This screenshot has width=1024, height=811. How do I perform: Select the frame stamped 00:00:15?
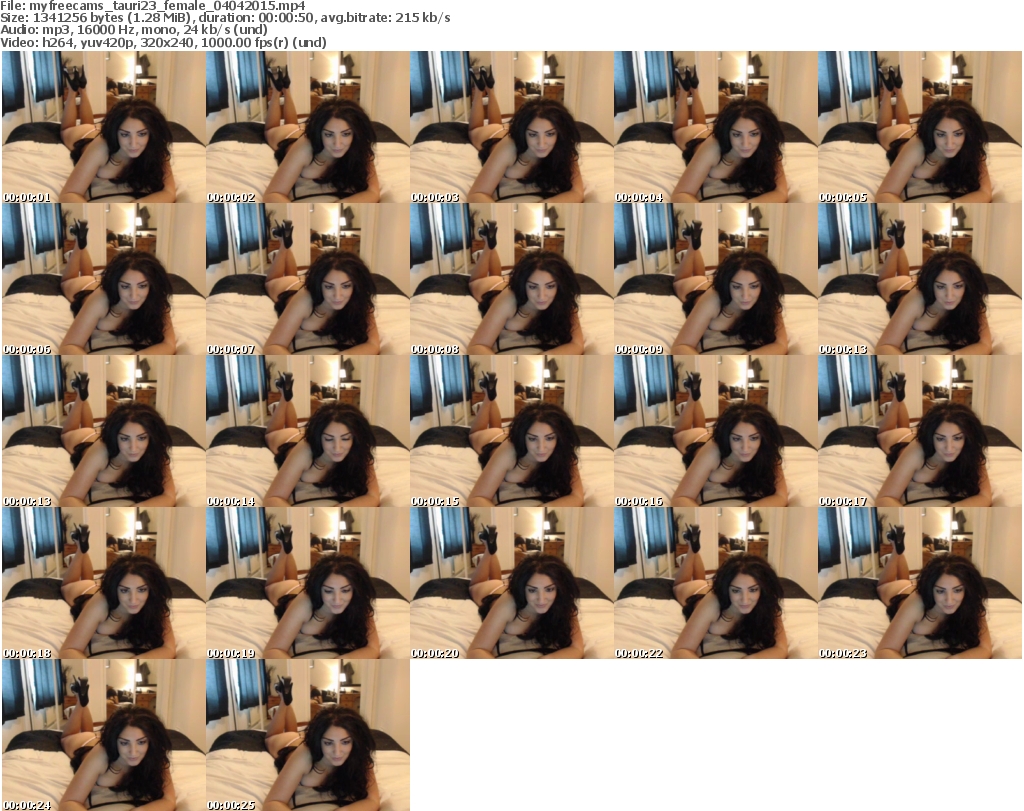(511, 431)
